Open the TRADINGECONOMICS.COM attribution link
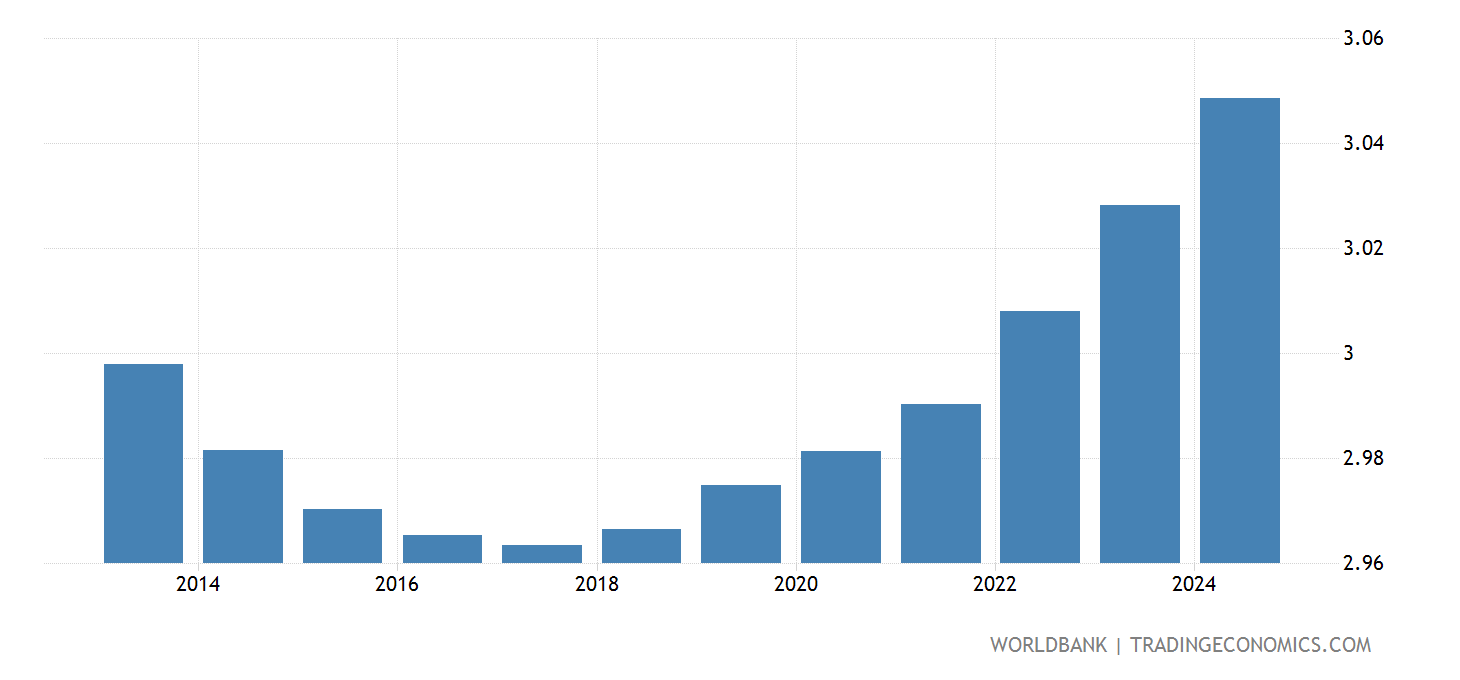 1250,645
